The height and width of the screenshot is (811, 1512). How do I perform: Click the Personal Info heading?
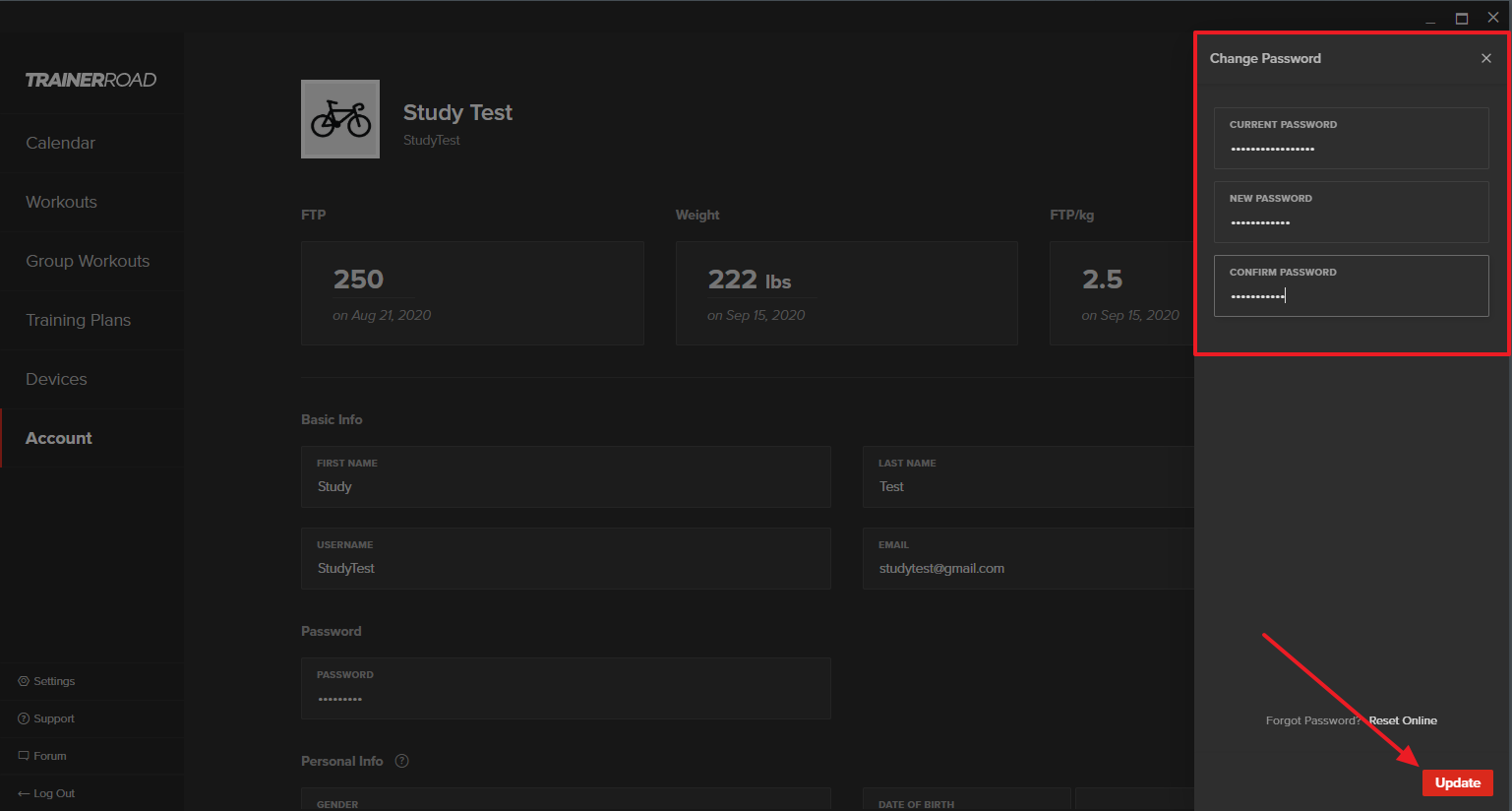[342, 761]
